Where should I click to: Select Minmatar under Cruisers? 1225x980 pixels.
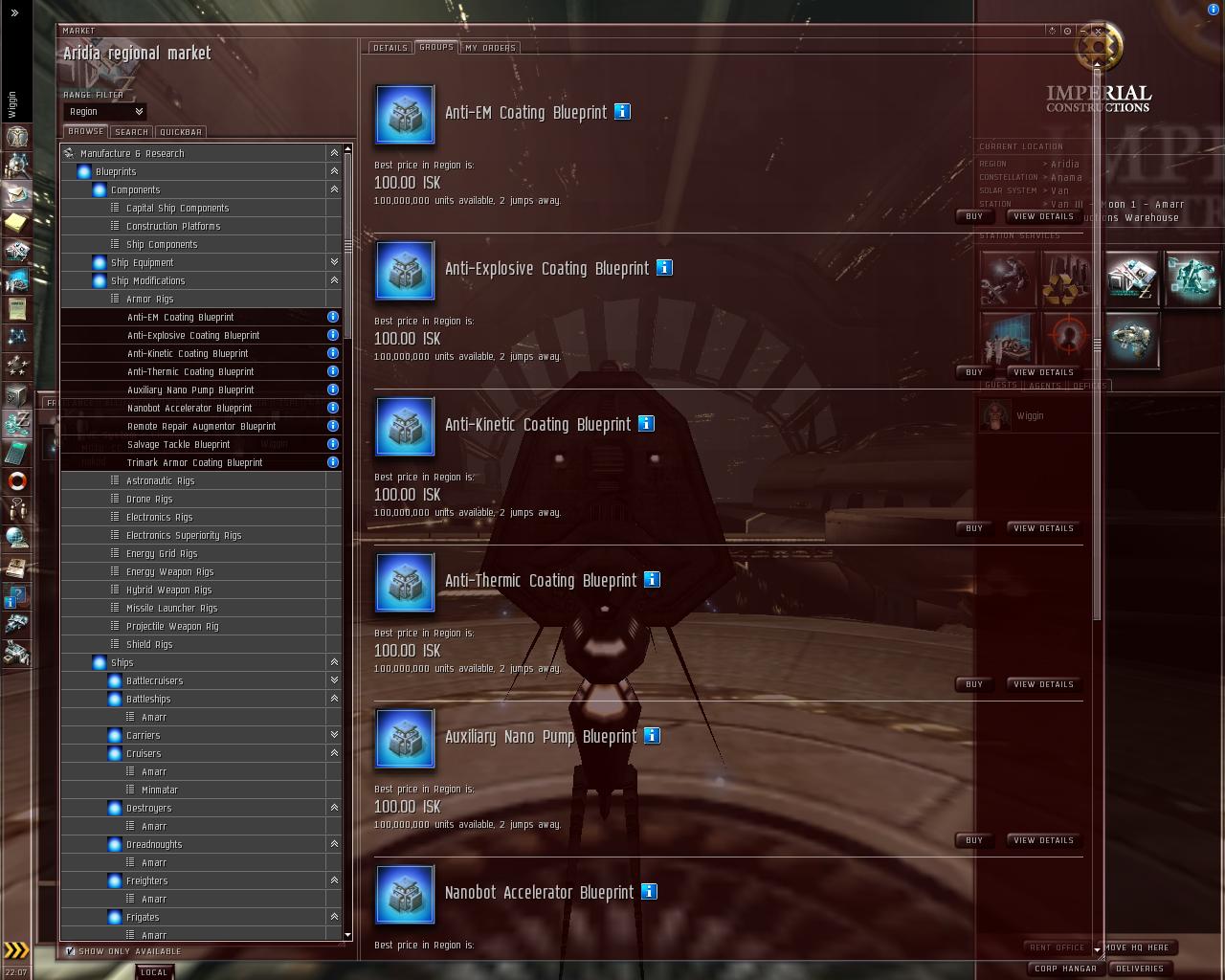[200, 790]
